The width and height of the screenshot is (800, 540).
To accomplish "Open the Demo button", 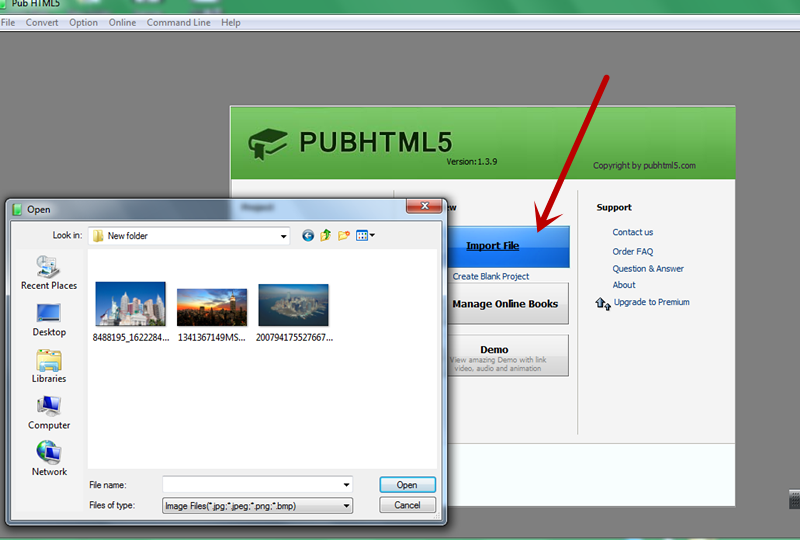I will [508, 356].
